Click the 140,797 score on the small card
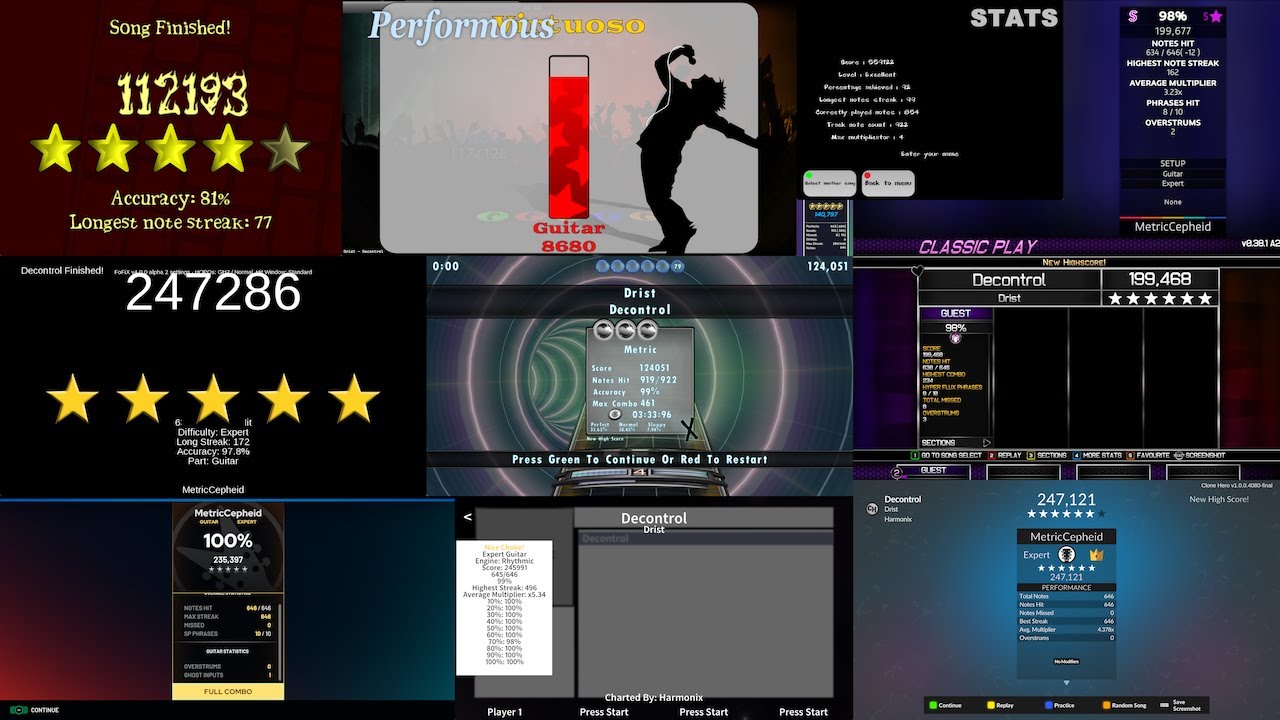Image resolution: width=1280 pixels, height=720 pixels. (x=825, y=214)
